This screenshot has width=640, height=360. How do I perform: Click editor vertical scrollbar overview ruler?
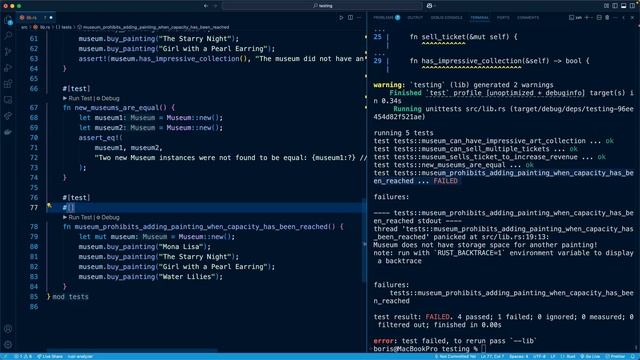pos(363,192)
